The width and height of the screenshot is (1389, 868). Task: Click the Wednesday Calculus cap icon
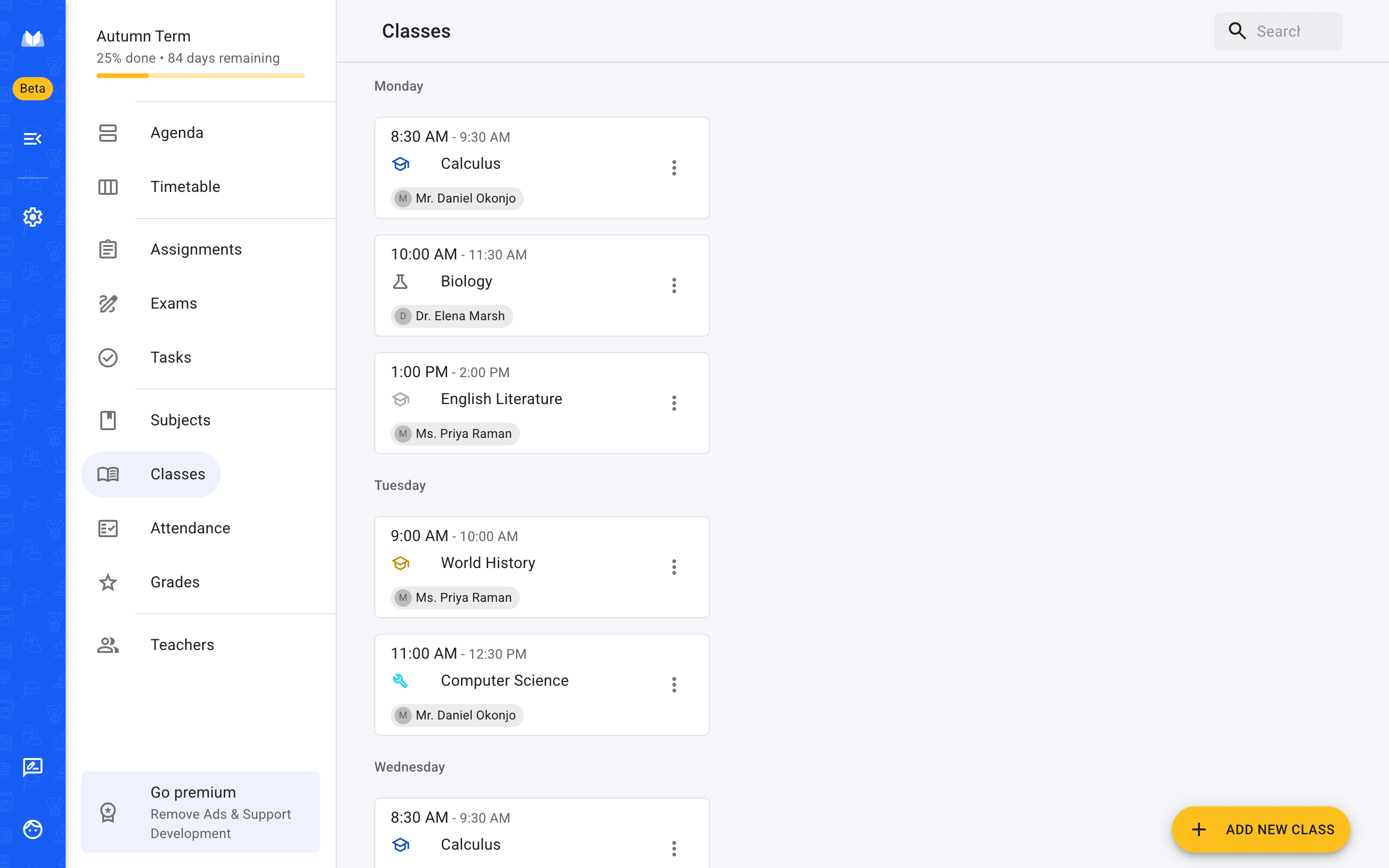click(x=401, y=845)
